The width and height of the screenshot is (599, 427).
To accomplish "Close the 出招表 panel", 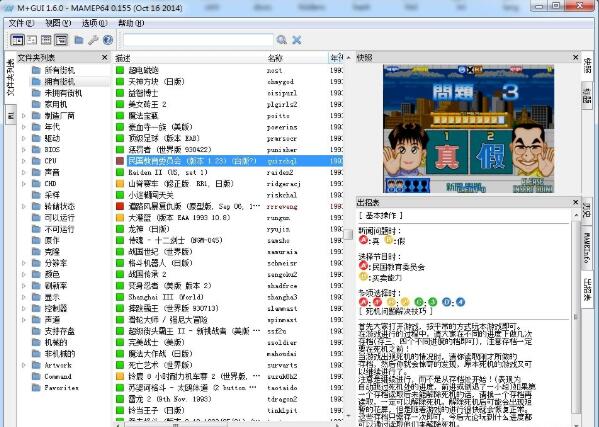I will 576,202.
